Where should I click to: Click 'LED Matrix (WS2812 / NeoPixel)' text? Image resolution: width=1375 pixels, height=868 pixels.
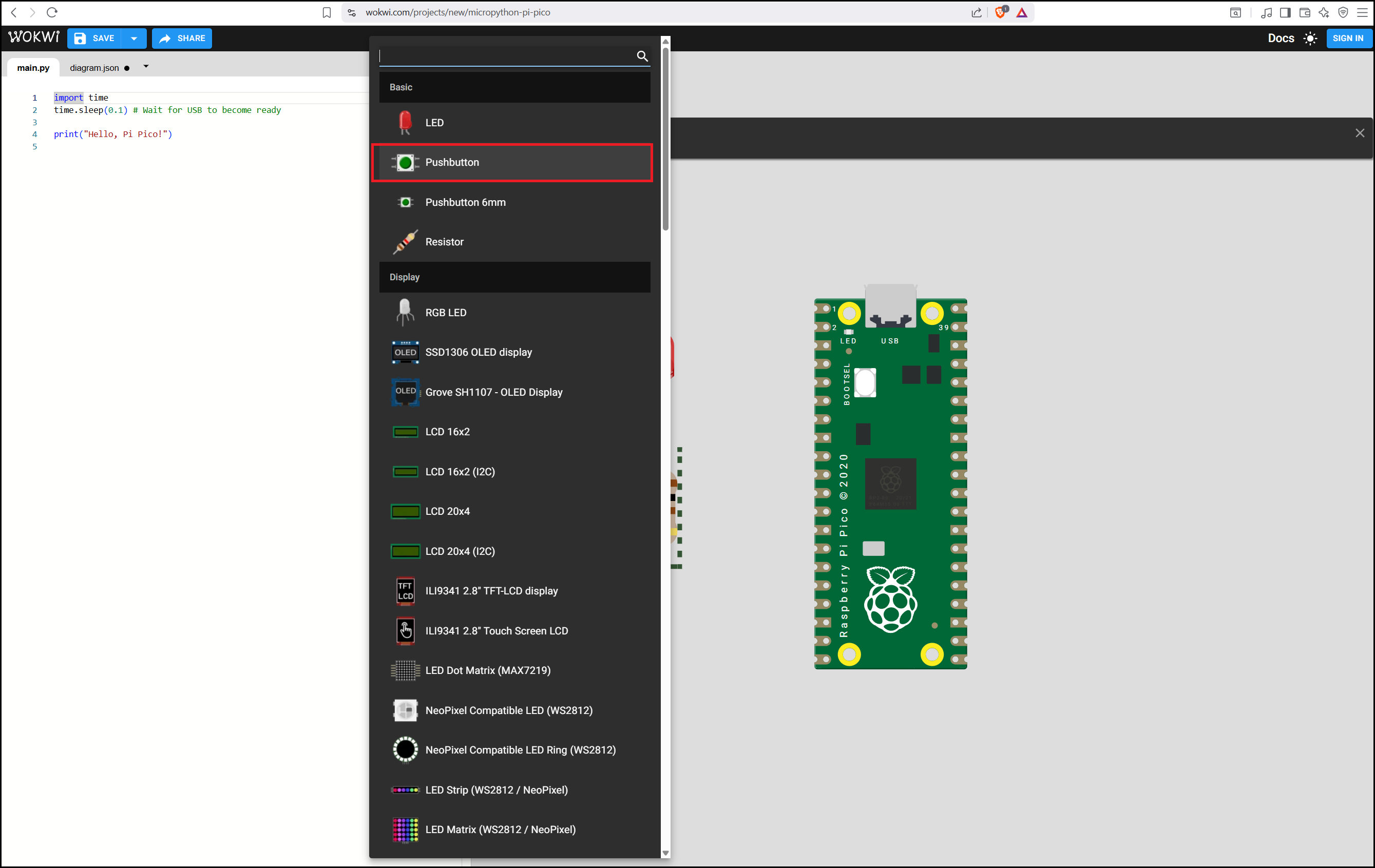tap(501, 830)
